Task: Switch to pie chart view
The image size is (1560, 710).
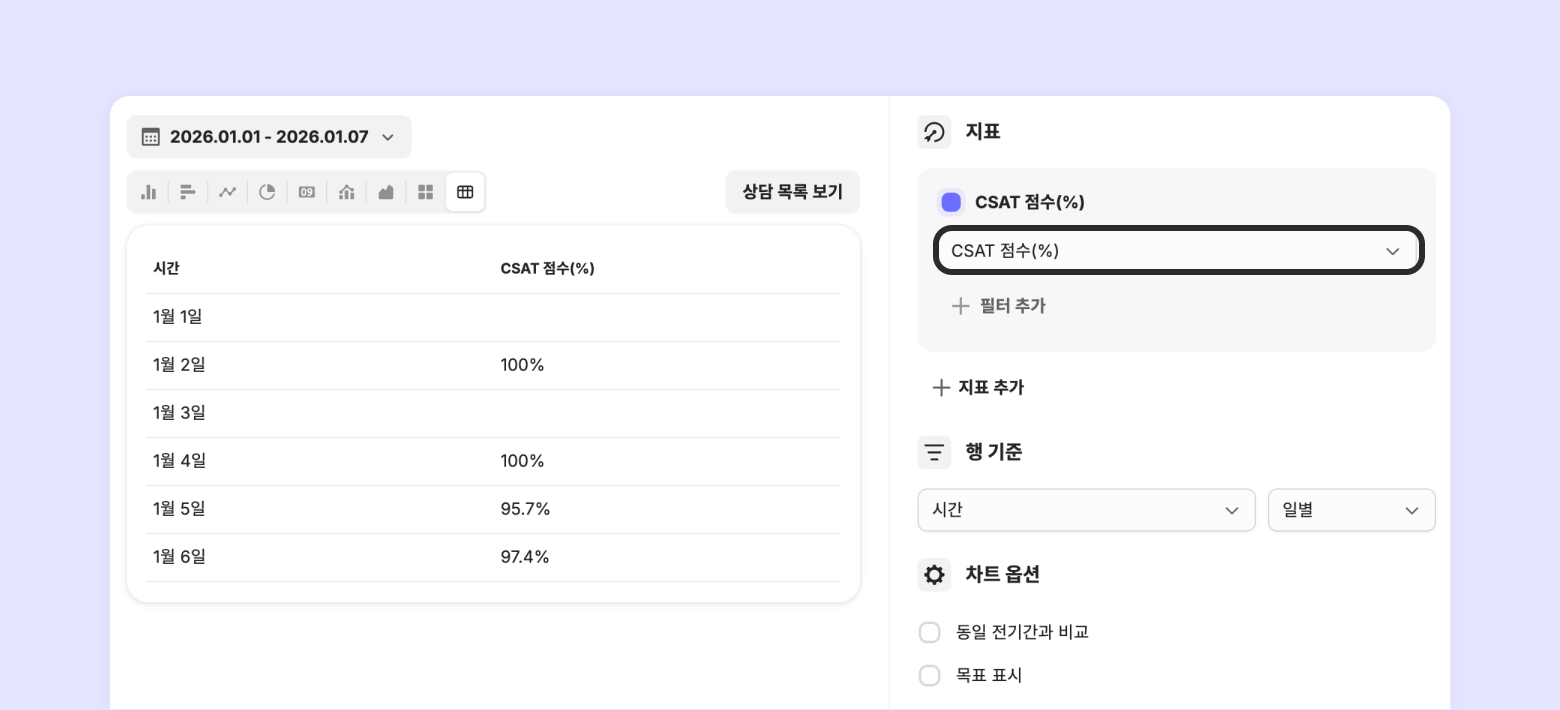Action: pyautogui.click(x=267, y=192)
